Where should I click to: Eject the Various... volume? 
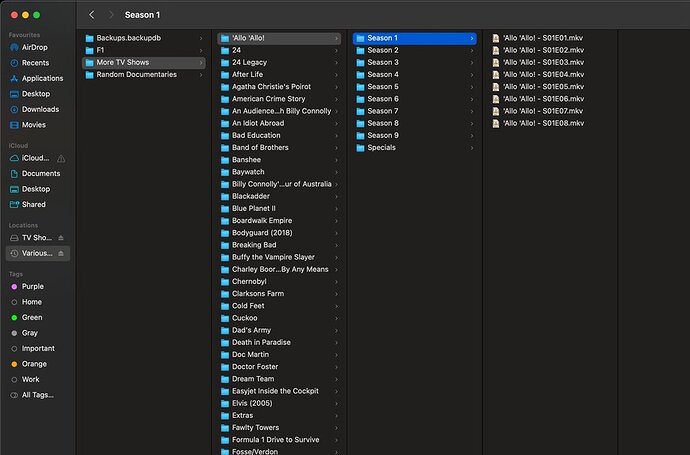coord(61,253)
